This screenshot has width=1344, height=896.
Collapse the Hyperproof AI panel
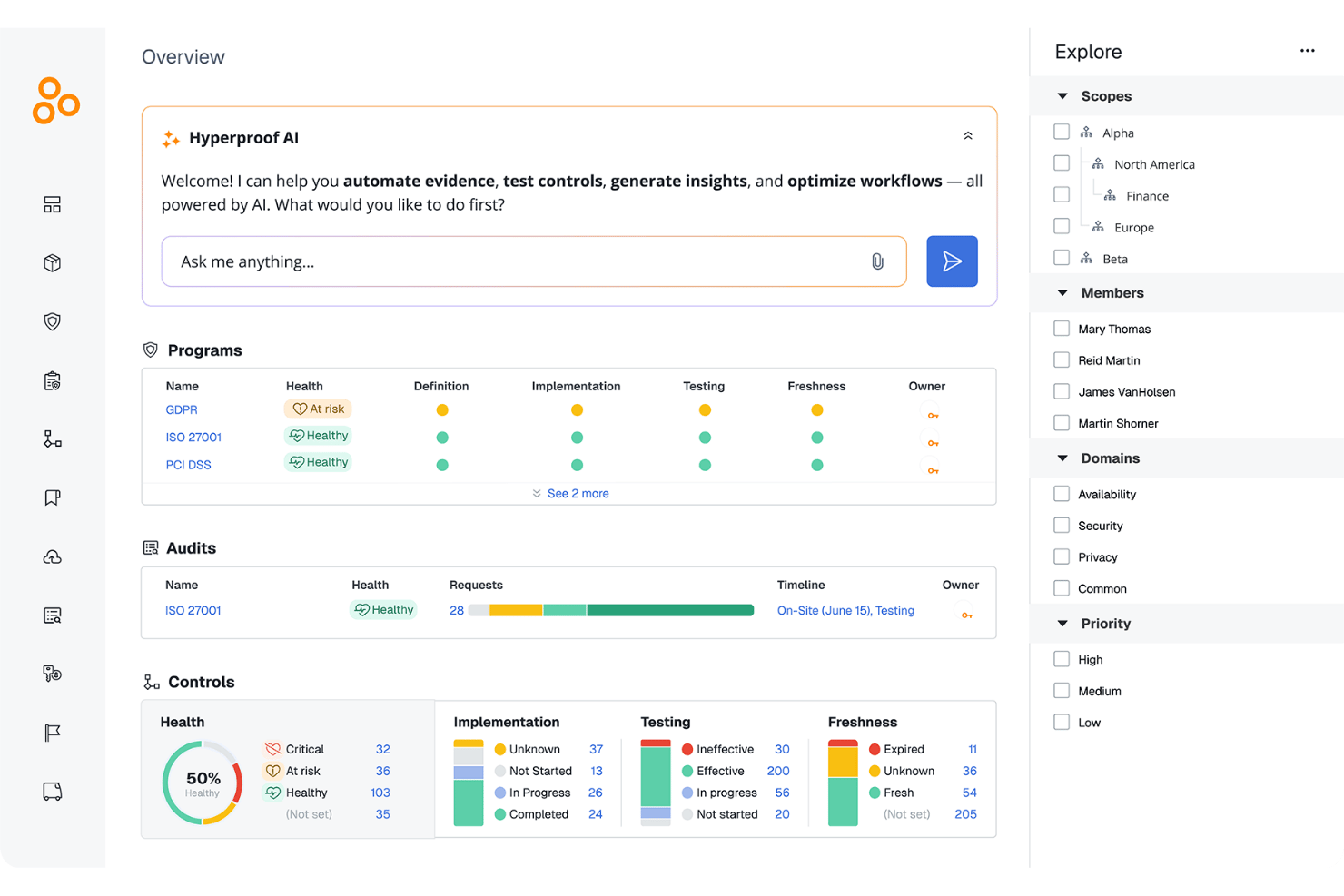click(968, 136)
